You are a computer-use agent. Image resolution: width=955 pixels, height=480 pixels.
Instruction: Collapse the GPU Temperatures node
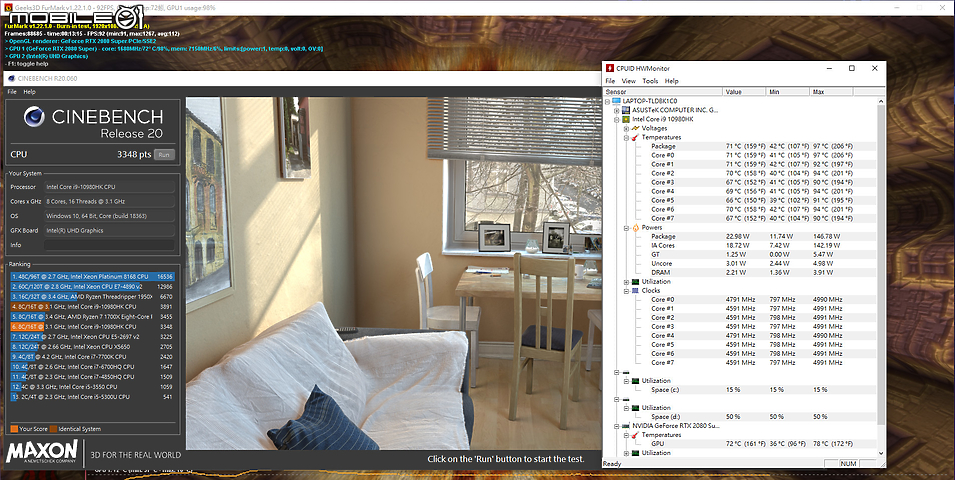626,435
